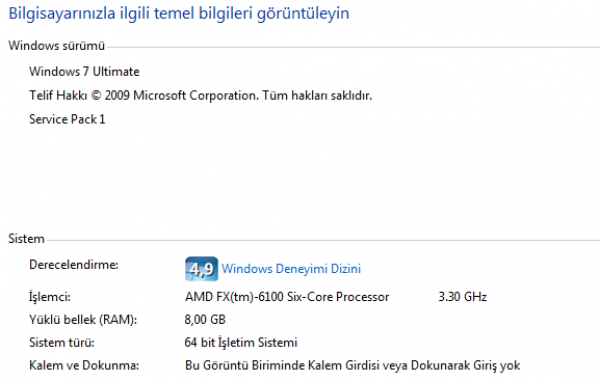This screenshot has height=381, width=600.
Task: Click the divider line beside Sistem header
Action: point(323,241)
